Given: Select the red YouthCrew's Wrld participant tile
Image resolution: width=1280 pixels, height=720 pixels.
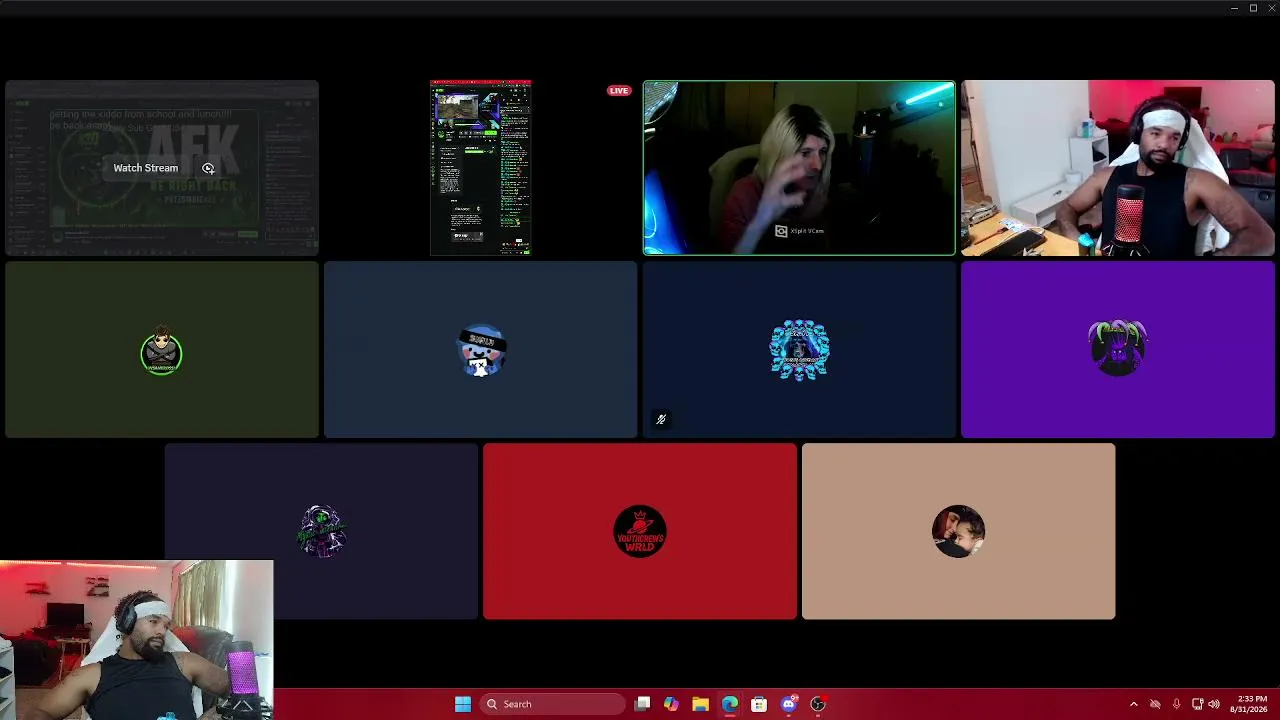Looking at the screenshot, I should click(x=640, y=531).
